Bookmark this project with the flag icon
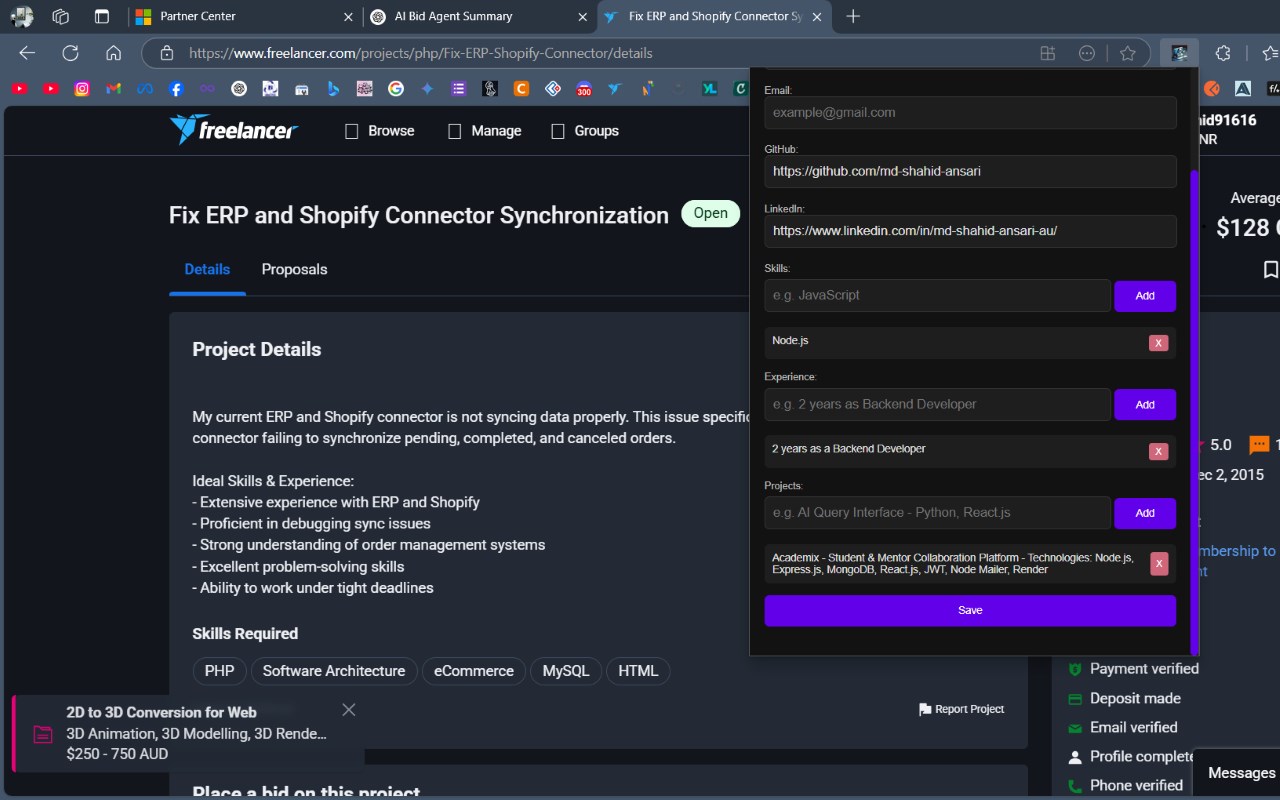 click(1270, 269)
